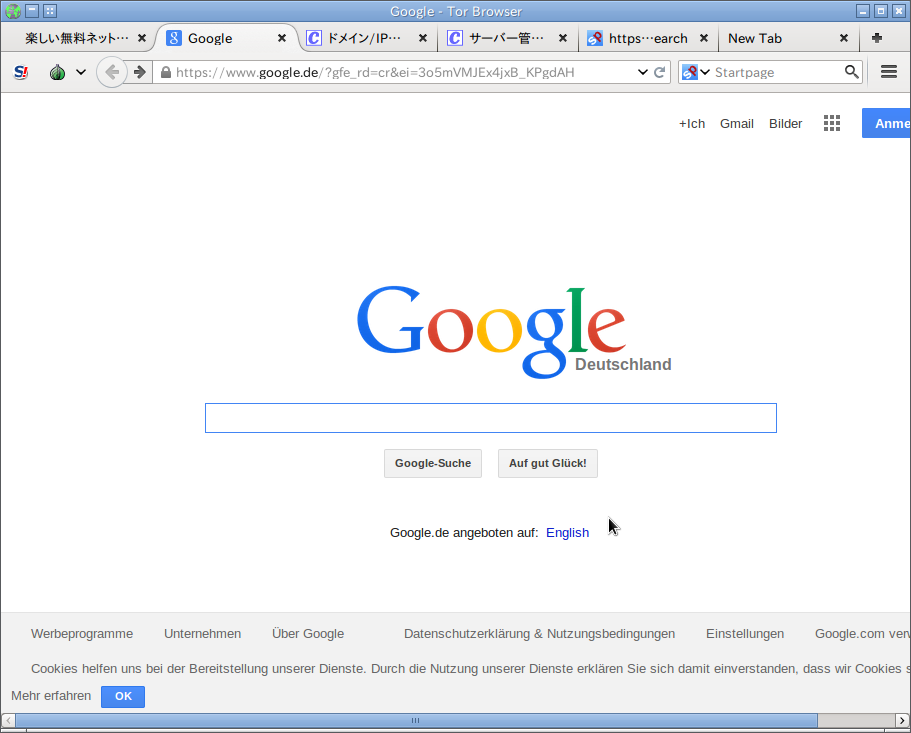Click the NoScript S! toolbar icon
The width and height of the screenshot is (911, 733).
(x=21, y=72)
